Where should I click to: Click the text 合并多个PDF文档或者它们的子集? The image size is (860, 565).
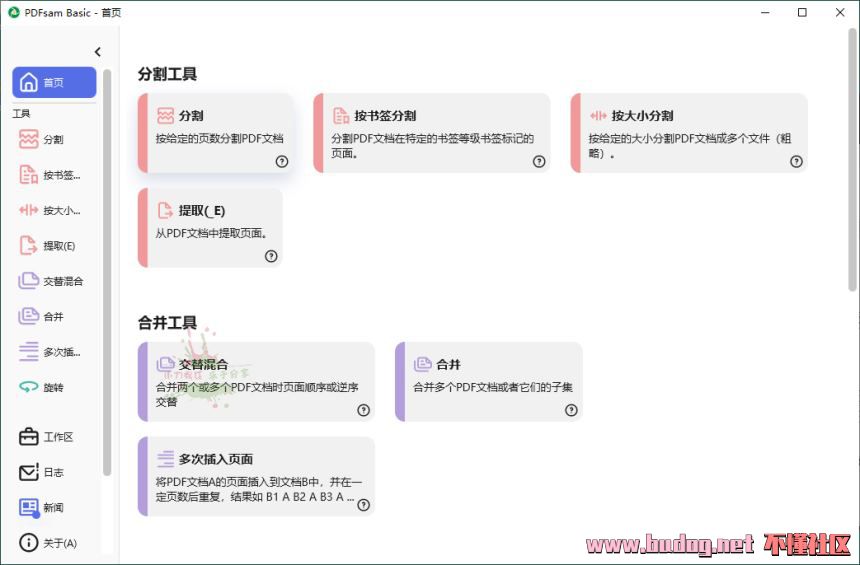click(x=493, y=387)
